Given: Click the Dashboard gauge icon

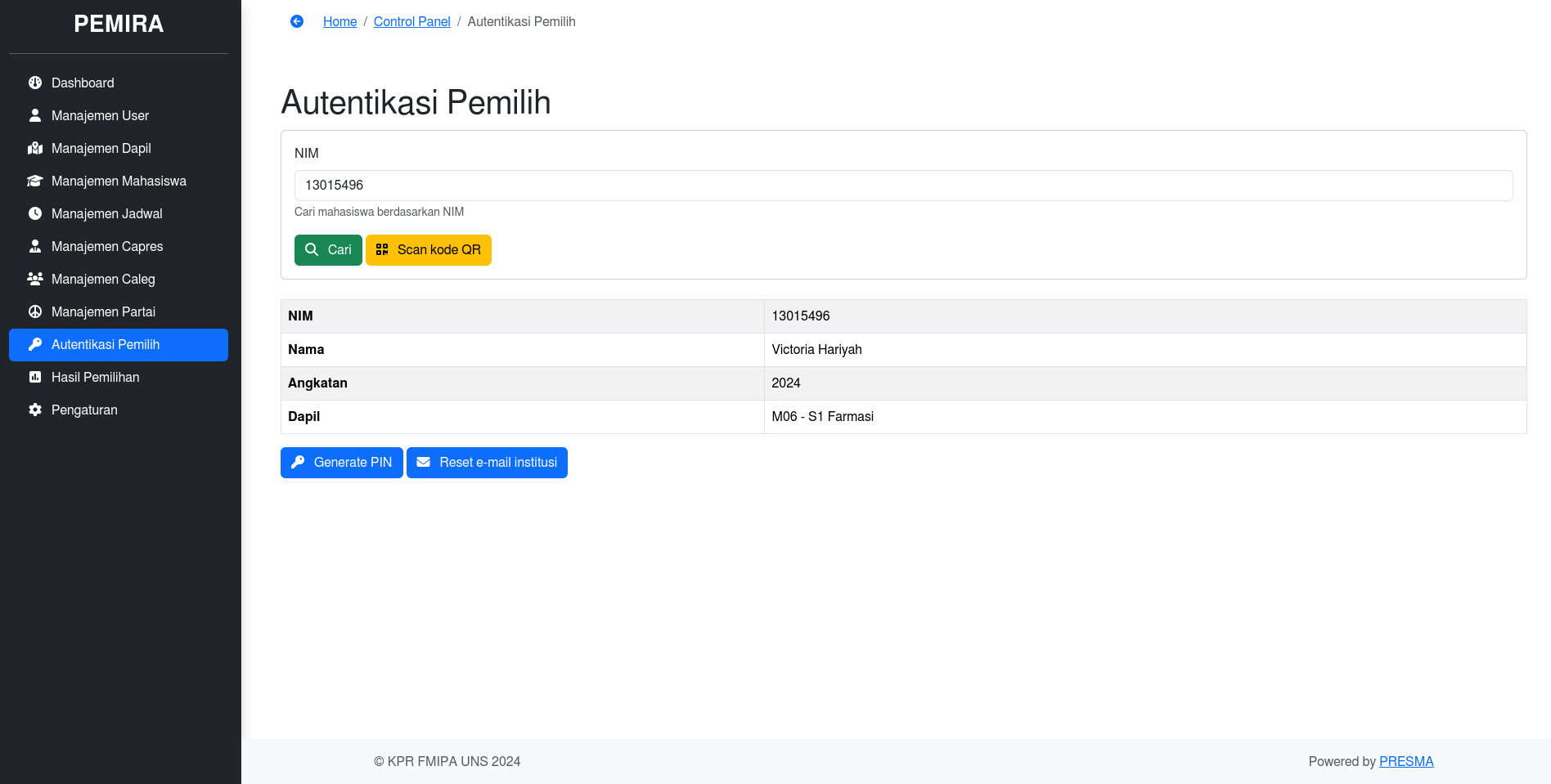Looking at the screenshot, I should coord(35,83).
